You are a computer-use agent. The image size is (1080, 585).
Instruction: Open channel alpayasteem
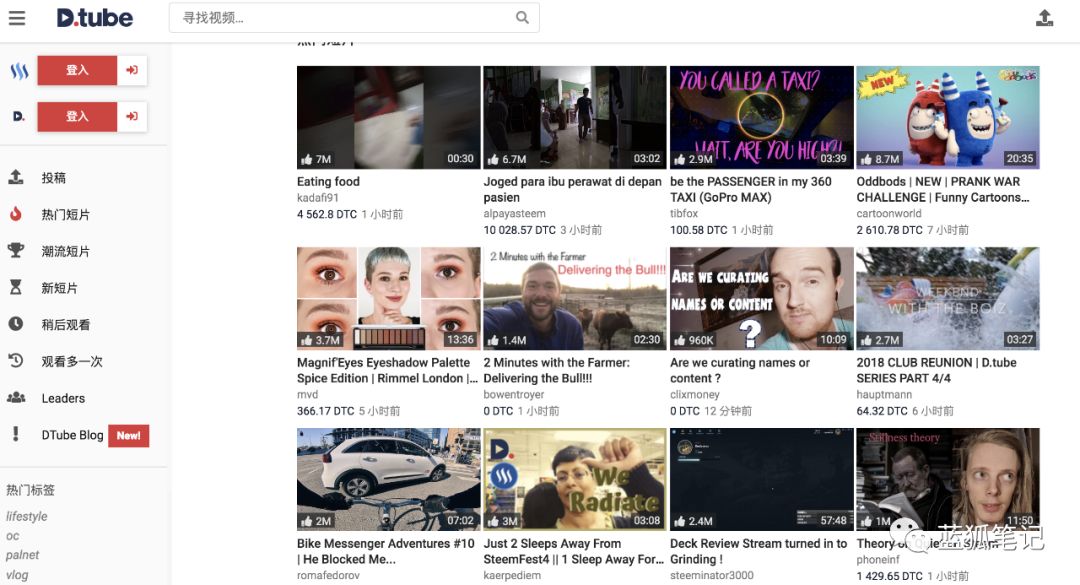click(515, 214)
